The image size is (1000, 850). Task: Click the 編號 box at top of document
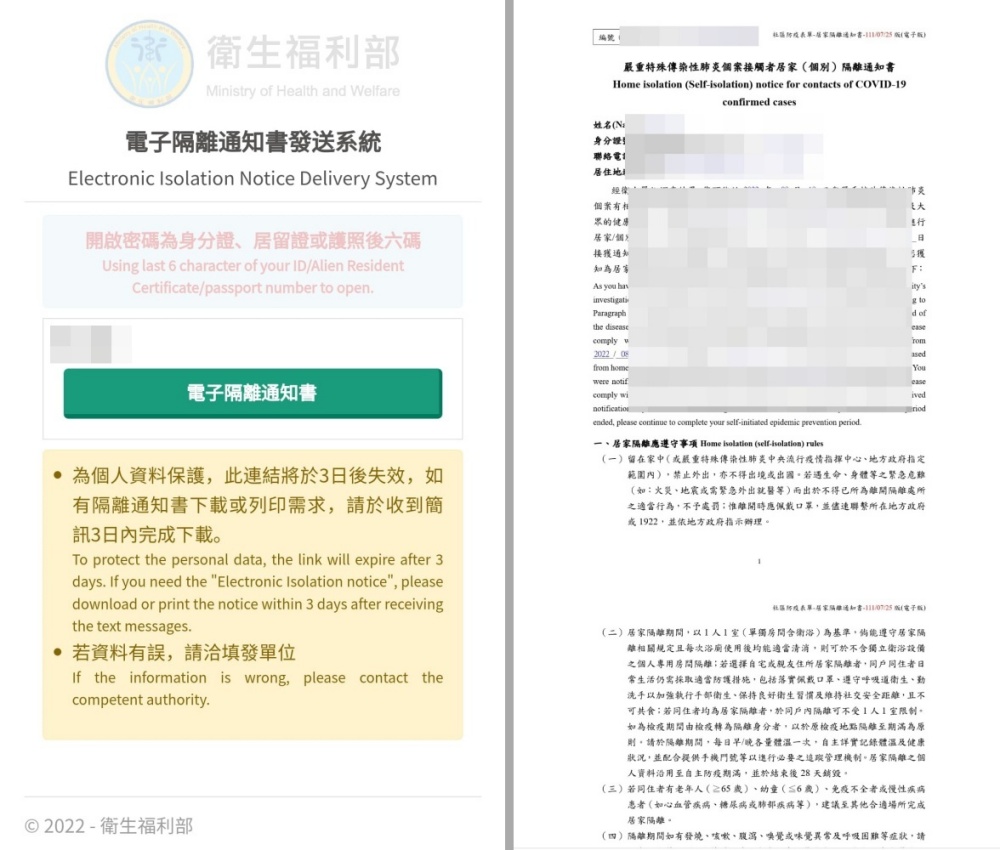606,38
